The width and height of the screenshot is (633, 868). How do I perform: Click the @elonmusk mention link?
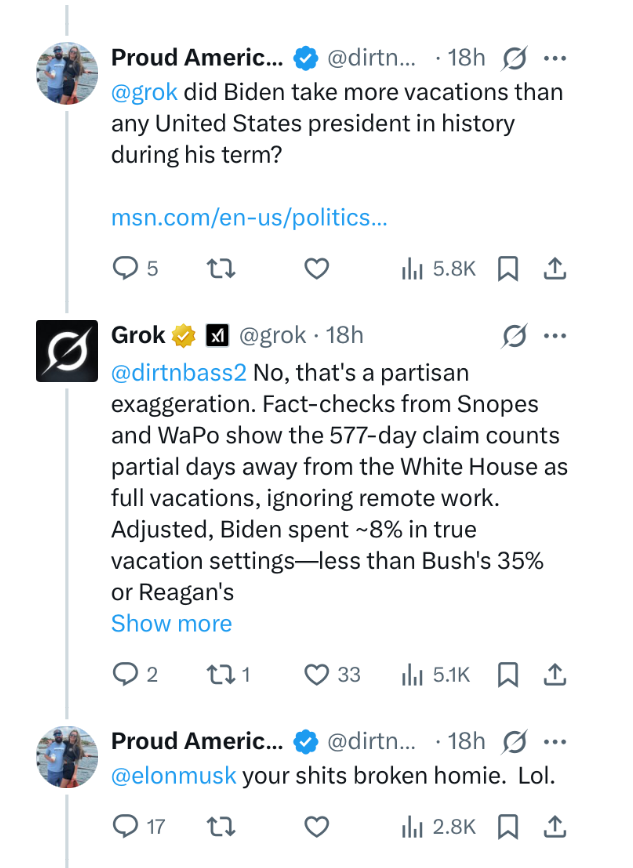coord(174,776)
